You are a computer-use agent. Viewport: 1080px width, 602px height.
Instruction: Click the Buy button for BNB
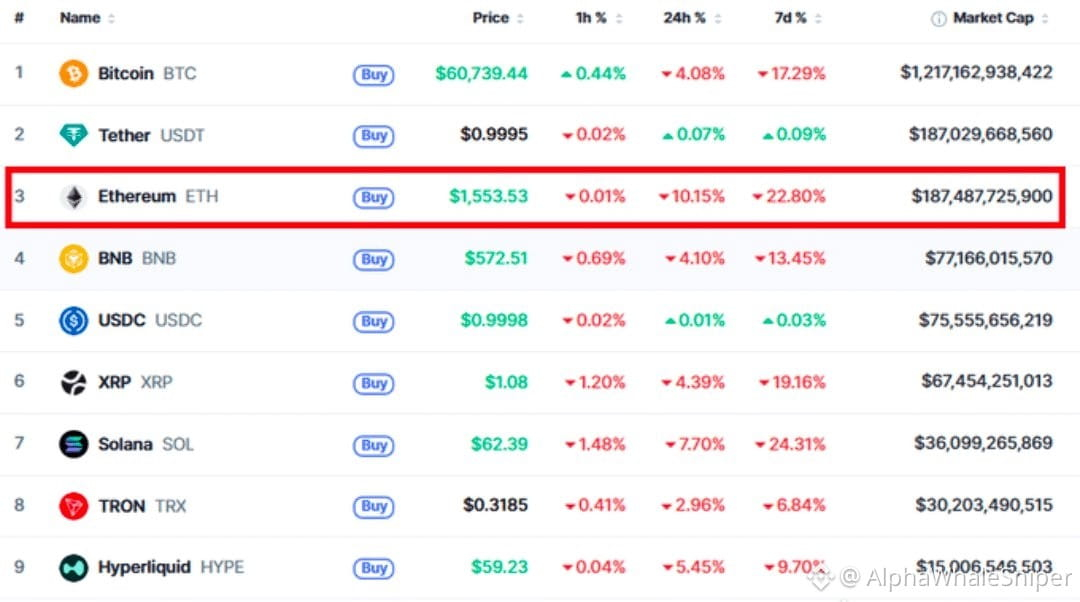(x=373, y=260)
